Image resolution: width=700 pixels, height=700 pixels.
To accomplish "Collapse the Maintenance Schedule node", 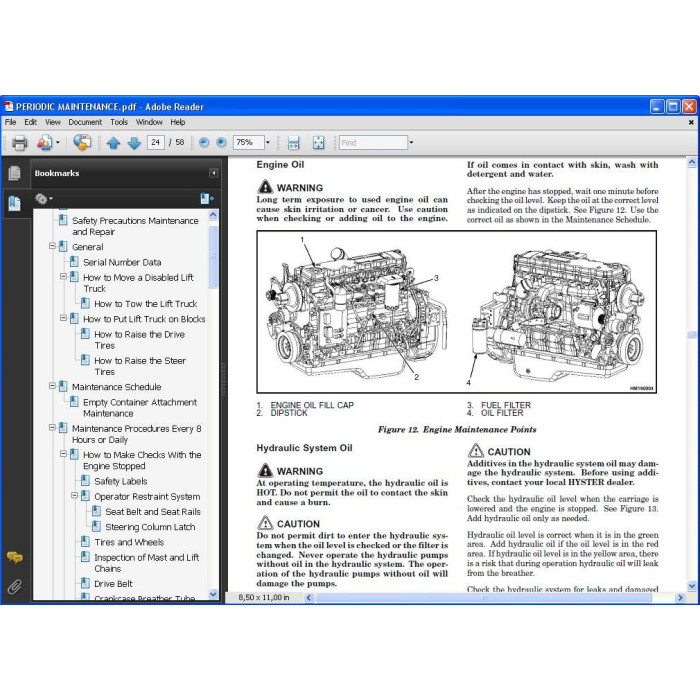I will click(52, 386).
